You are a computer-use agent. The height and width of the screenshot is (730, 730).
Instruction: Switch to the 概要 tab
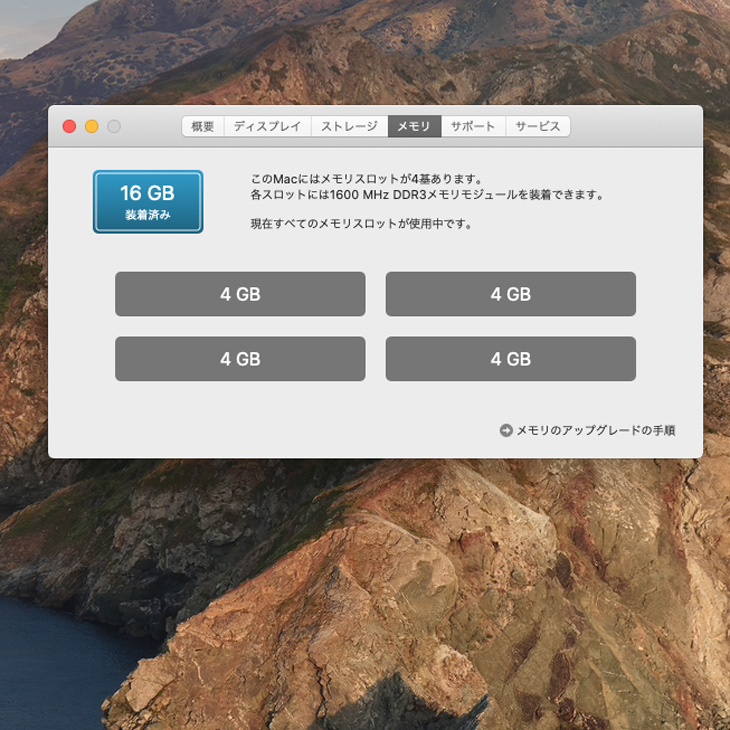tap(203, 126)
